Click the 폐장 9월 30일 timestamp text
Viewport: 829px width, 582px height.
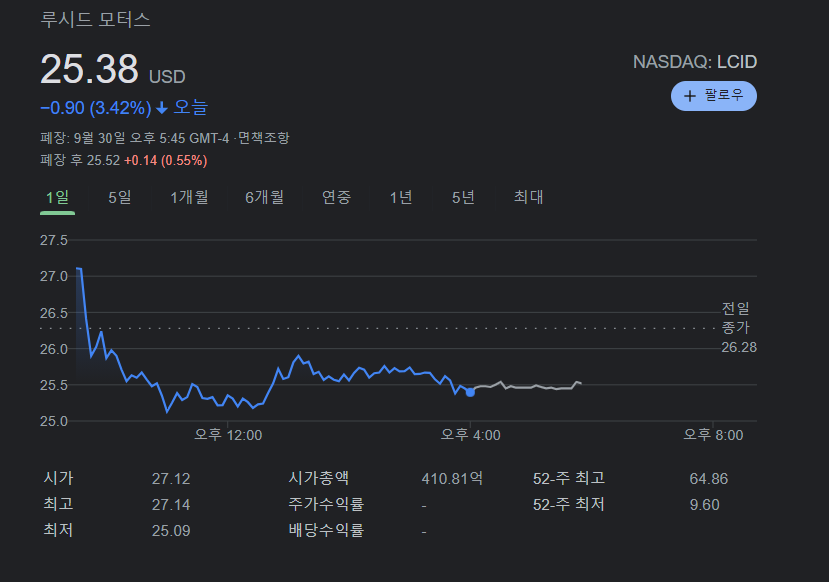click(x=135, y=138)
